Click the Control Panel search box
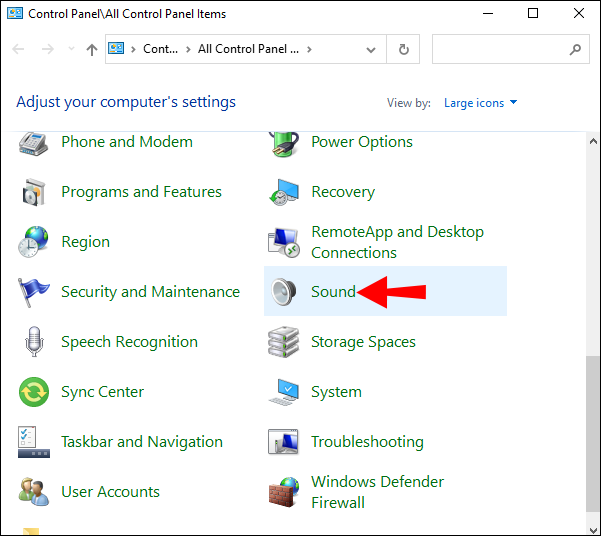601x536 pixels. pyautogui.click(x=511, y=49)
